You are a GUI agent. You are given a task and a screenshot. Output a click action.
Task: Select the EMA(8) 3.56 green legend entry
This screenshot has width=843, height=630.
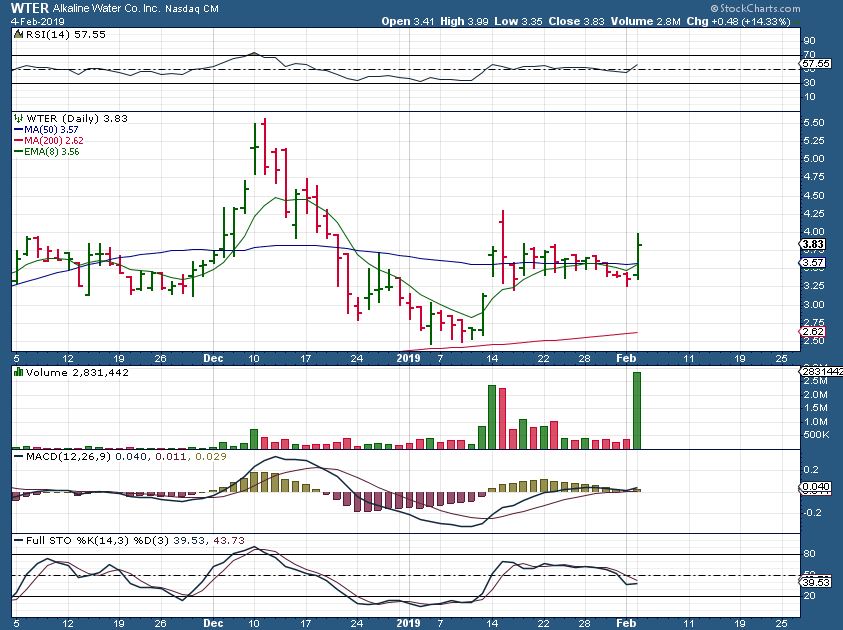click(x=47, y=152)
